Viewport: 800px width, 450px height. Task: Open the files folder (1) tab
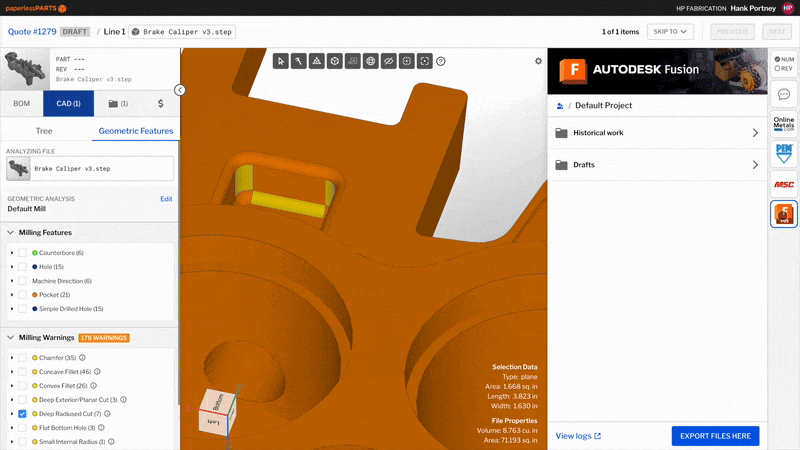click(x=118, y=104)
